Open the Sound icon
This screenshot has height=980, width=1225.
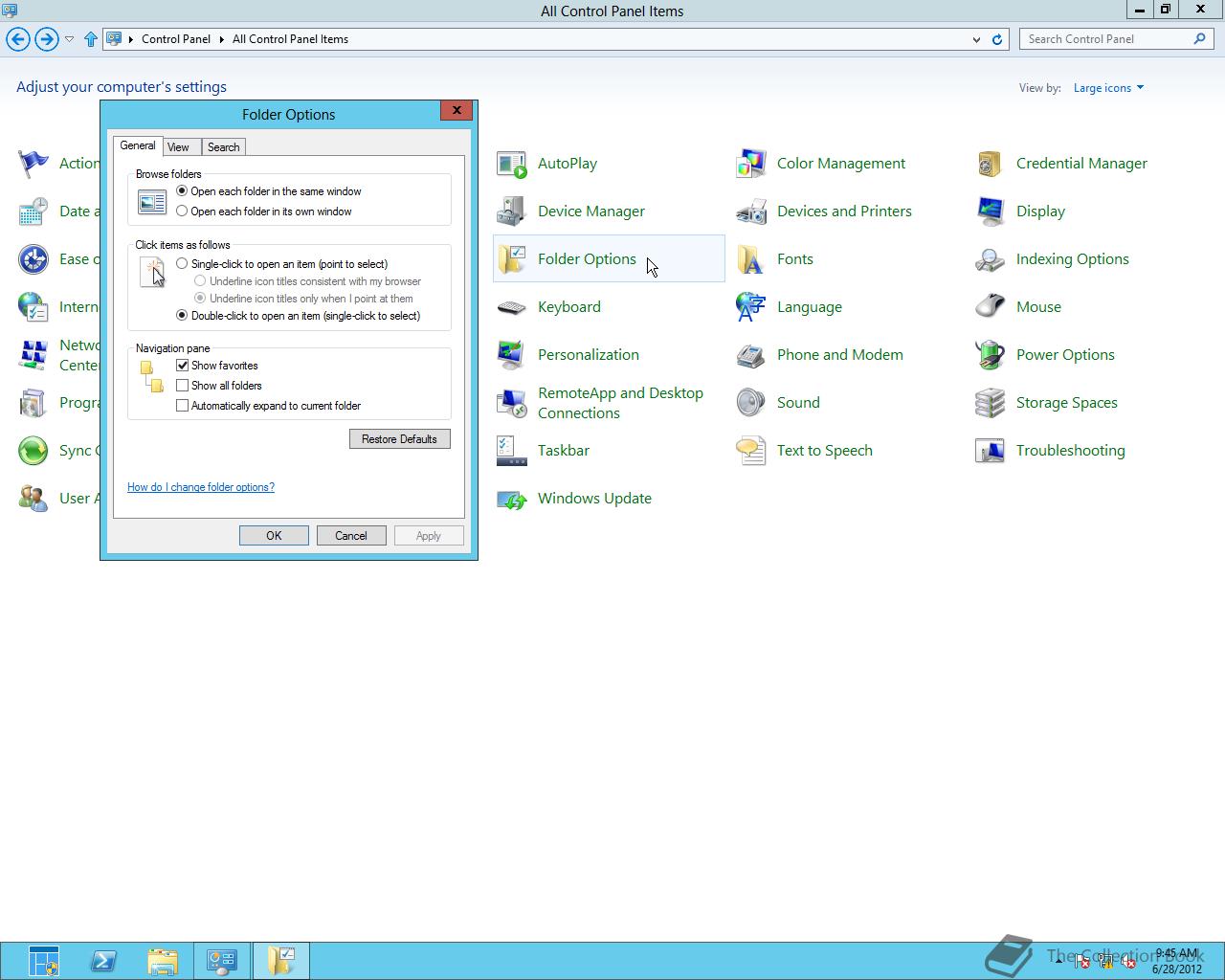pyautogui.click(x=751, y=403)
